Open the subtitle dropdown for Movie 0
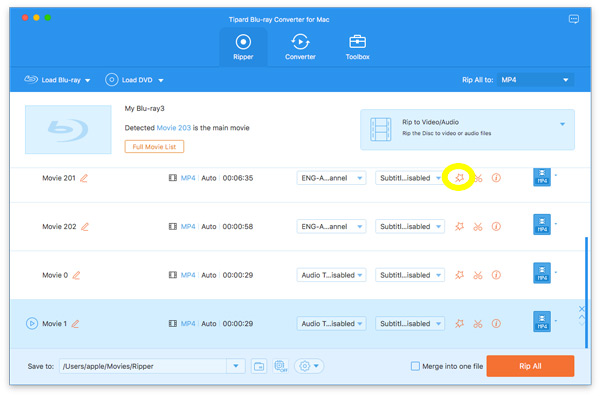Screen dimensions: 600x396 pos(410,275)
